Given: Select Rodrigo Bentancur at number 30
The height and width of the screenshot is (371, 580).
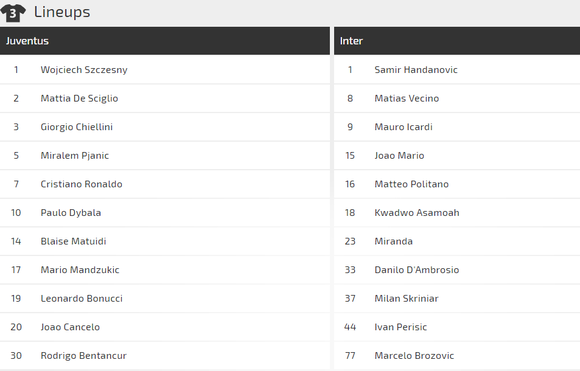Looking at the screenshot, I should (84, 355).
